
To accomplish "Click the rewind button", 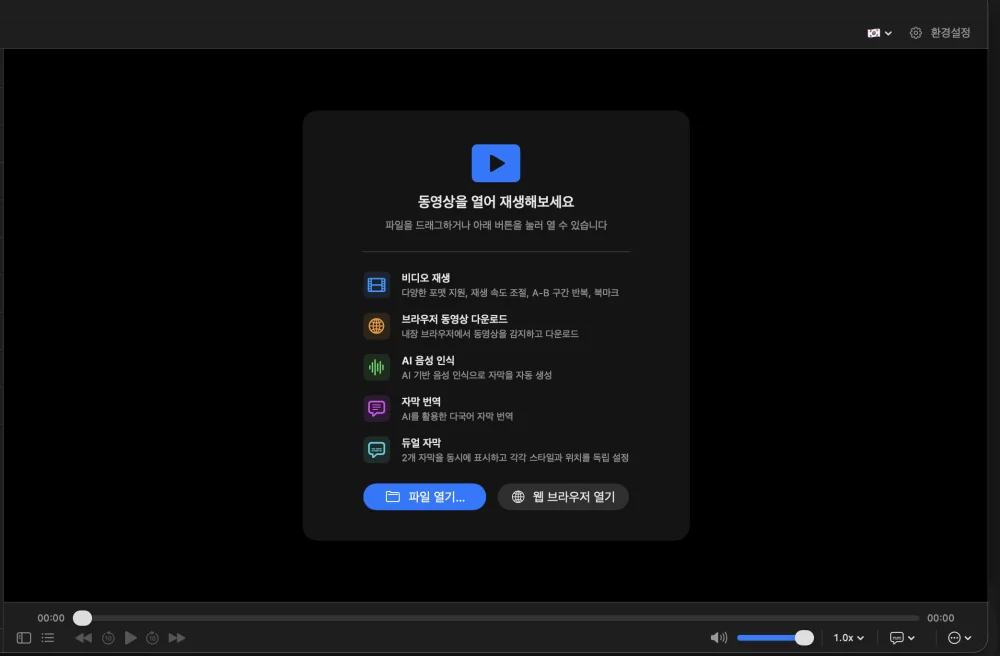I will click(84, 638).
